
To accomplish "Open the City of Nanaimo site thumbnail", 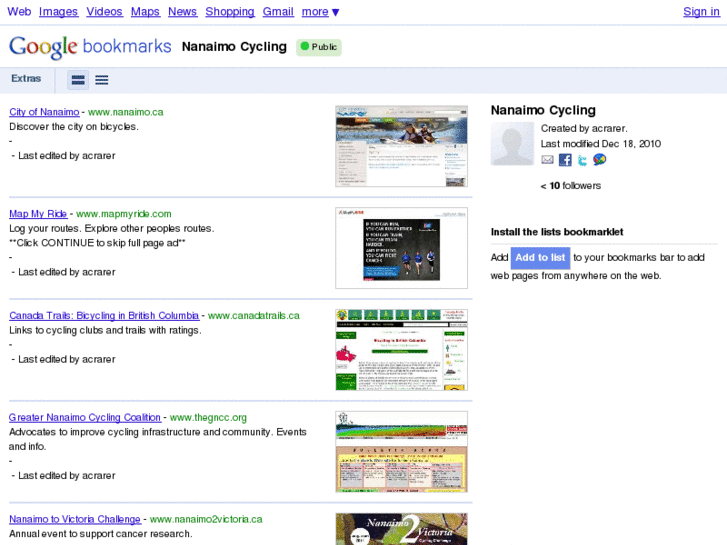I will (x=402, y=146).
